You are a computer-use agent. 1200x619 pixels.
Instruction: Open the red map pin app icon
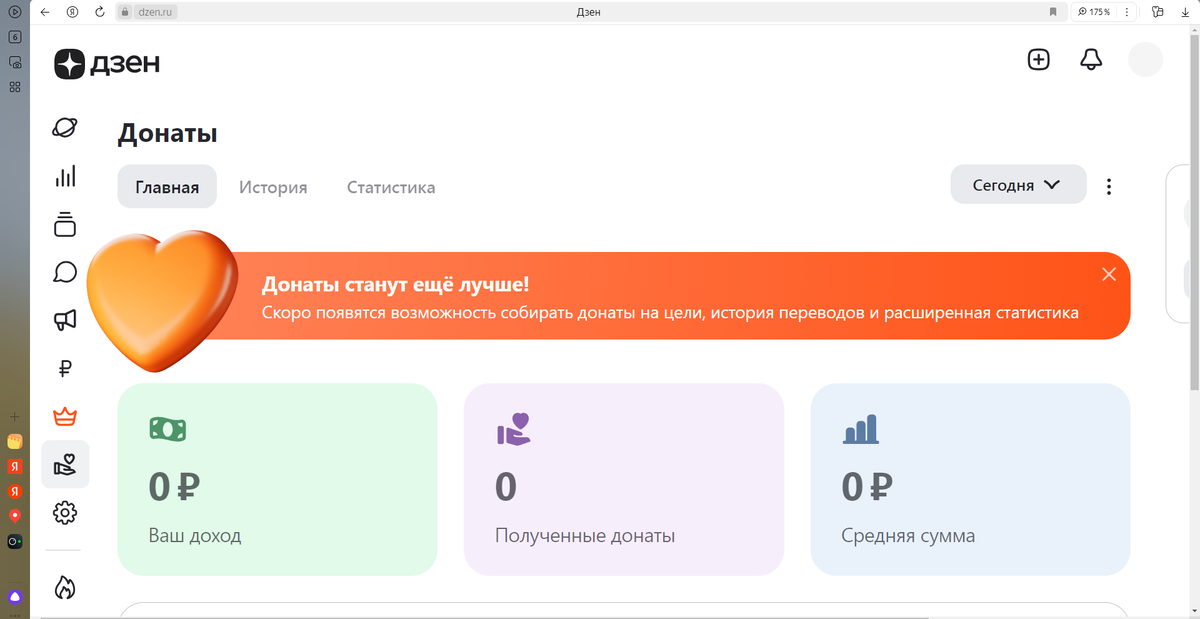(15, 516)
